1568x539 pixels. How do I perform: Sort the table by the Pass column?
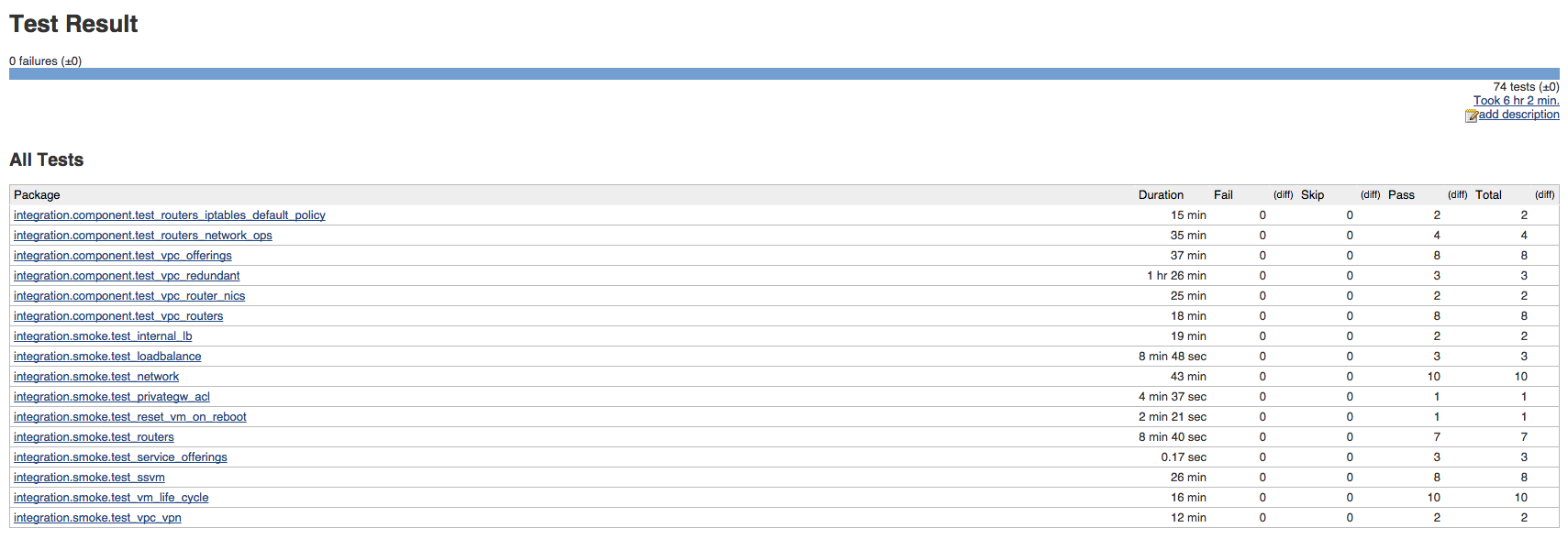pos(1401,194)
